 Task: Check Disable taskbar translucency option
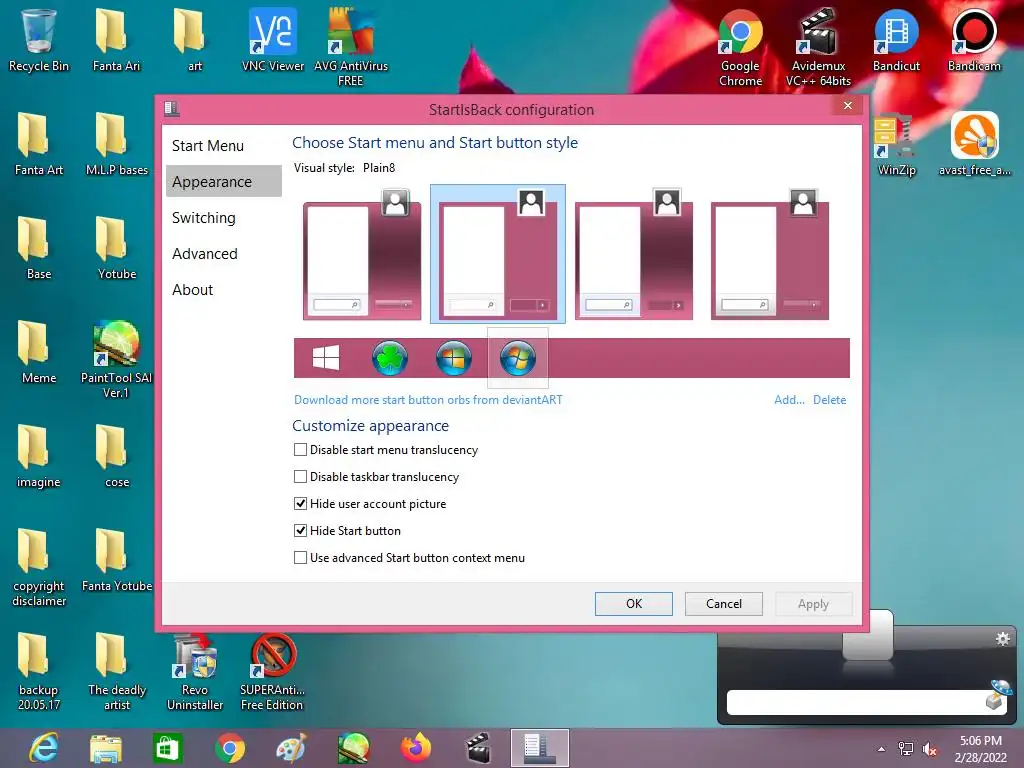click(x=300, y=477)
